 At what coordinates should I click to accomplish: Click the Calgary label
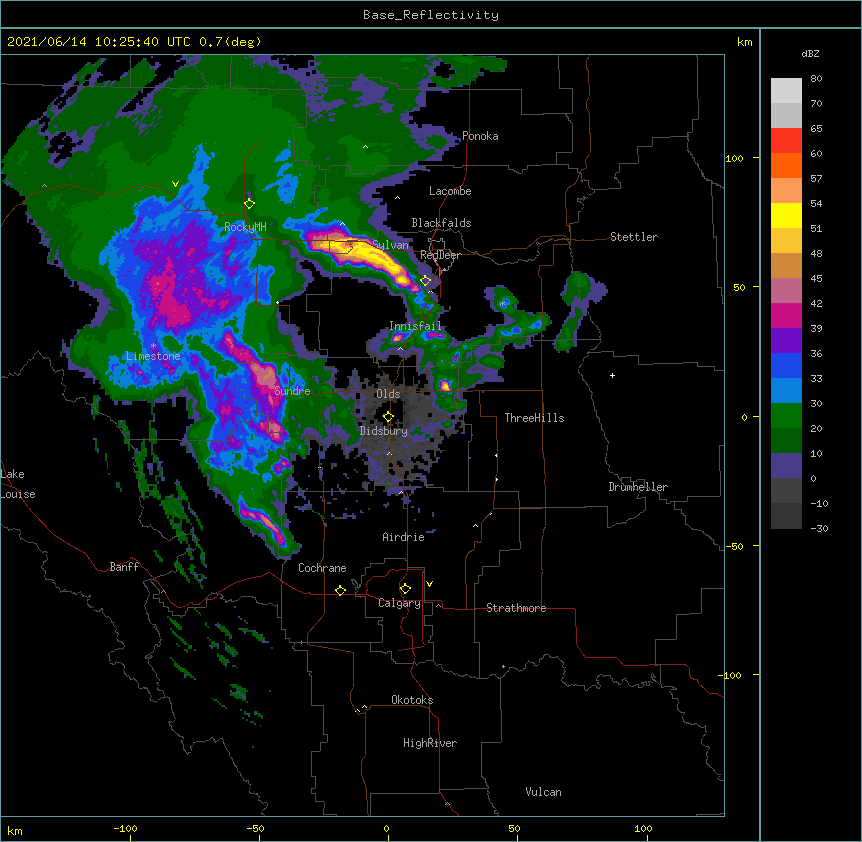(399, 603)
